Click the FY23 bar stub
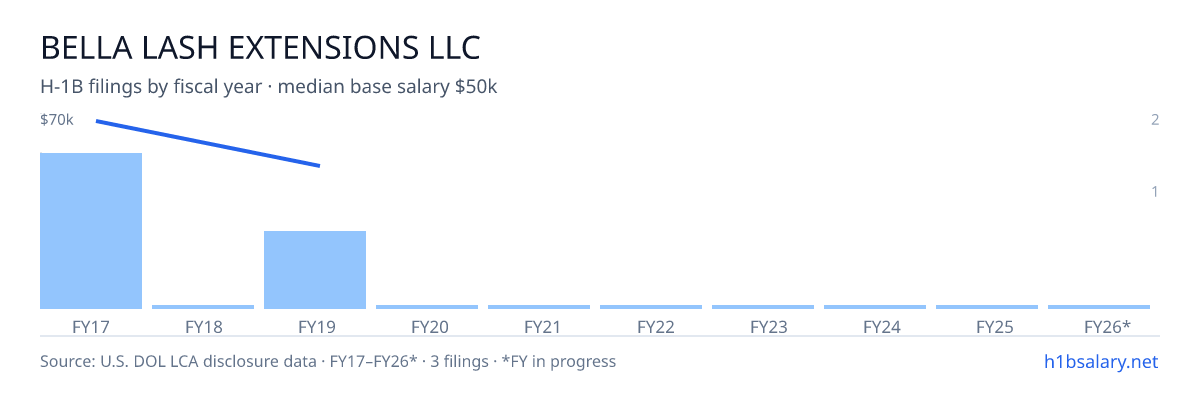 tap(763, 307)
